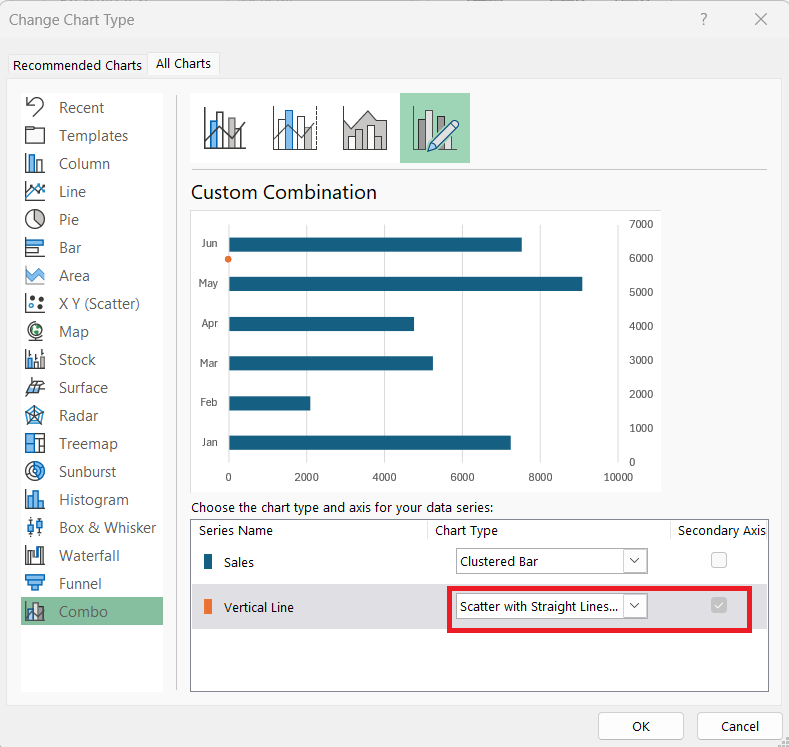The width and height of the screenshot is (789, 747).
Task: Select the Custom Combination subtype icon
Action: pyautogui.click(x=435, y=128)
